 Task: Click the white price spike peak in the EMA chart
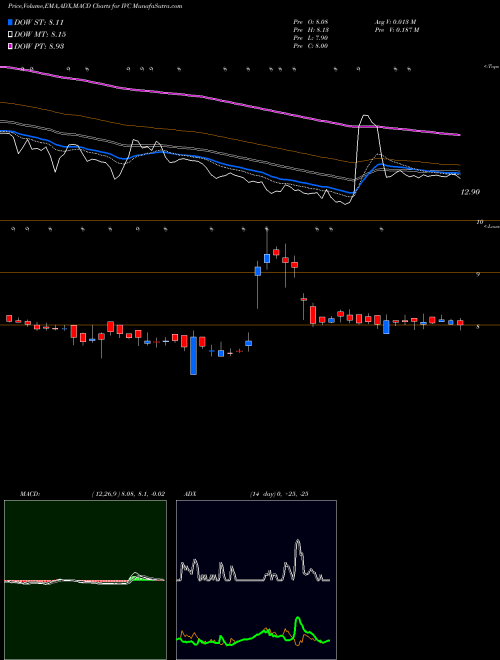click(366, 115)
